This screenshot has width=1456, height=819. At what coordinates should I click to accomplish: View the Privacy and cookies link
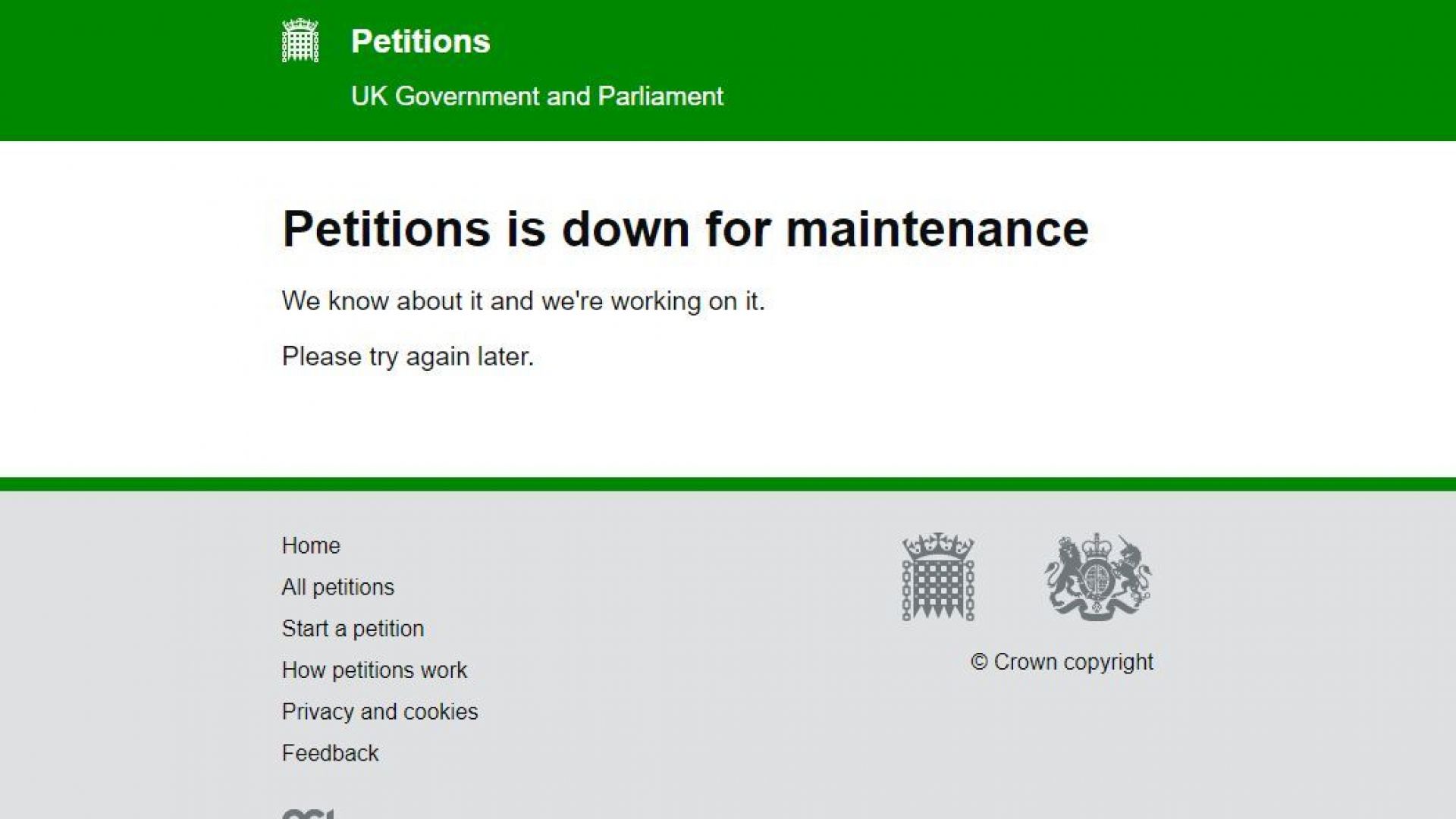point(380,711)
